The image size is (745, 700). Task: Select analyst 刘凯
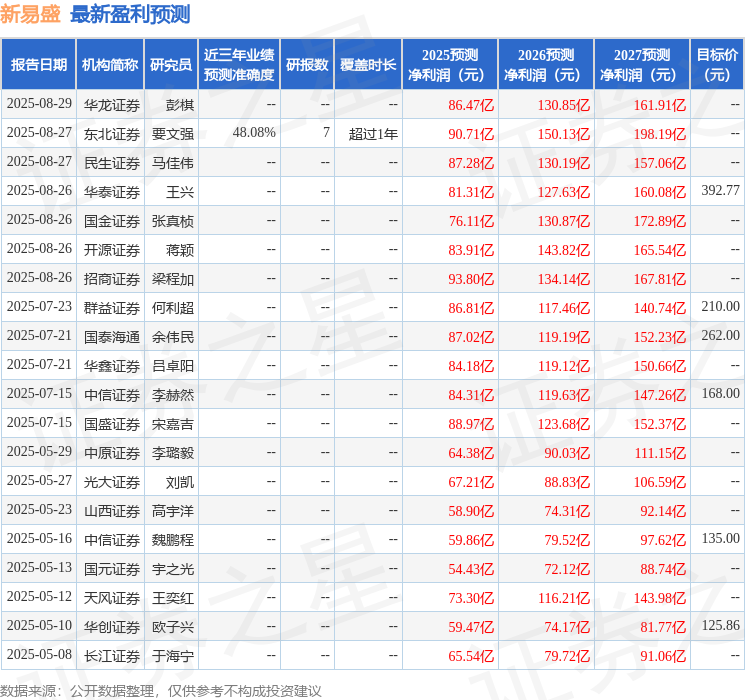pyautogui.click(x=180, y=482)
